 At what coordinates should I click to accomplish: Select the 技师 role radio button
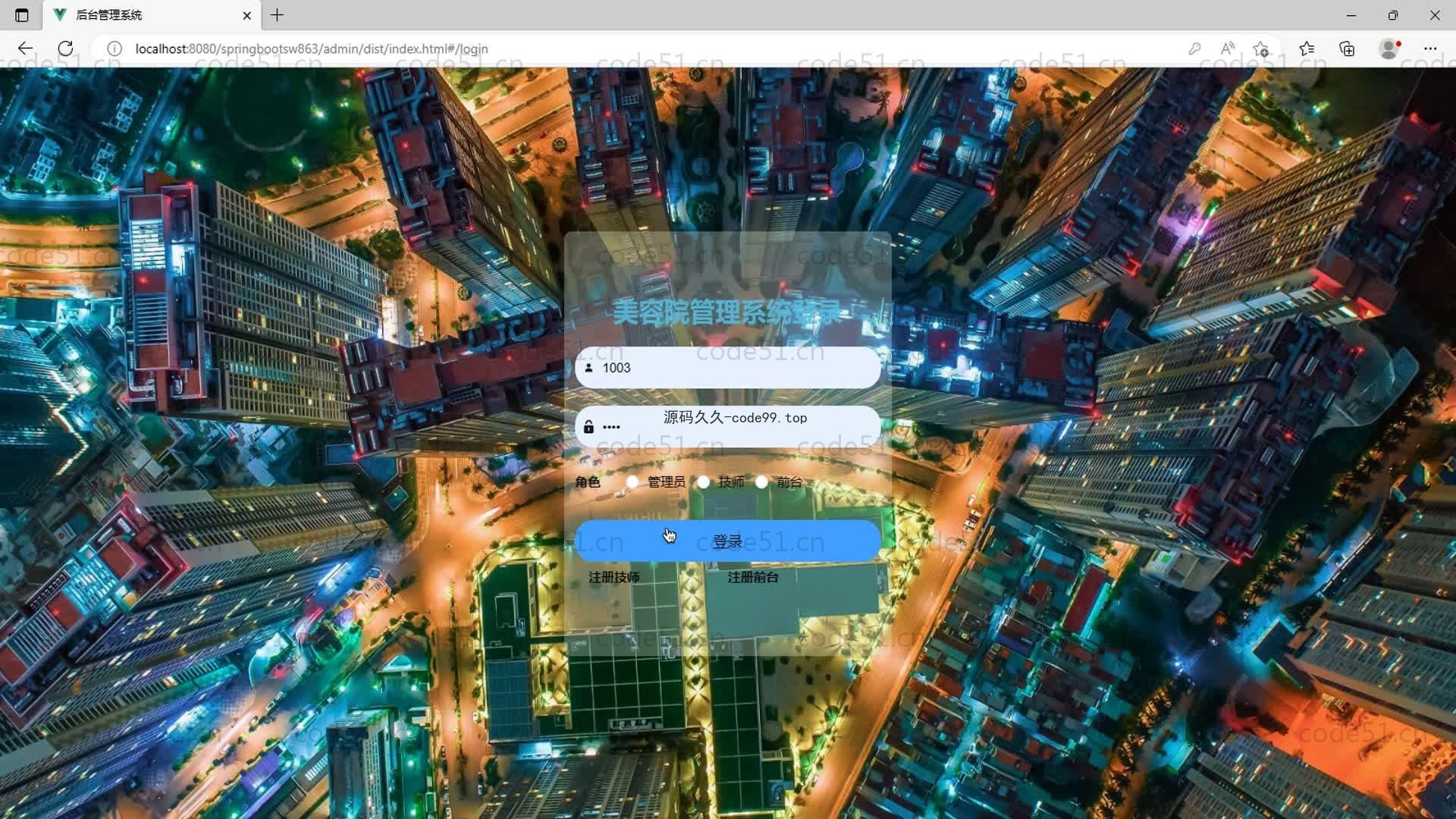tap(703, 482)
